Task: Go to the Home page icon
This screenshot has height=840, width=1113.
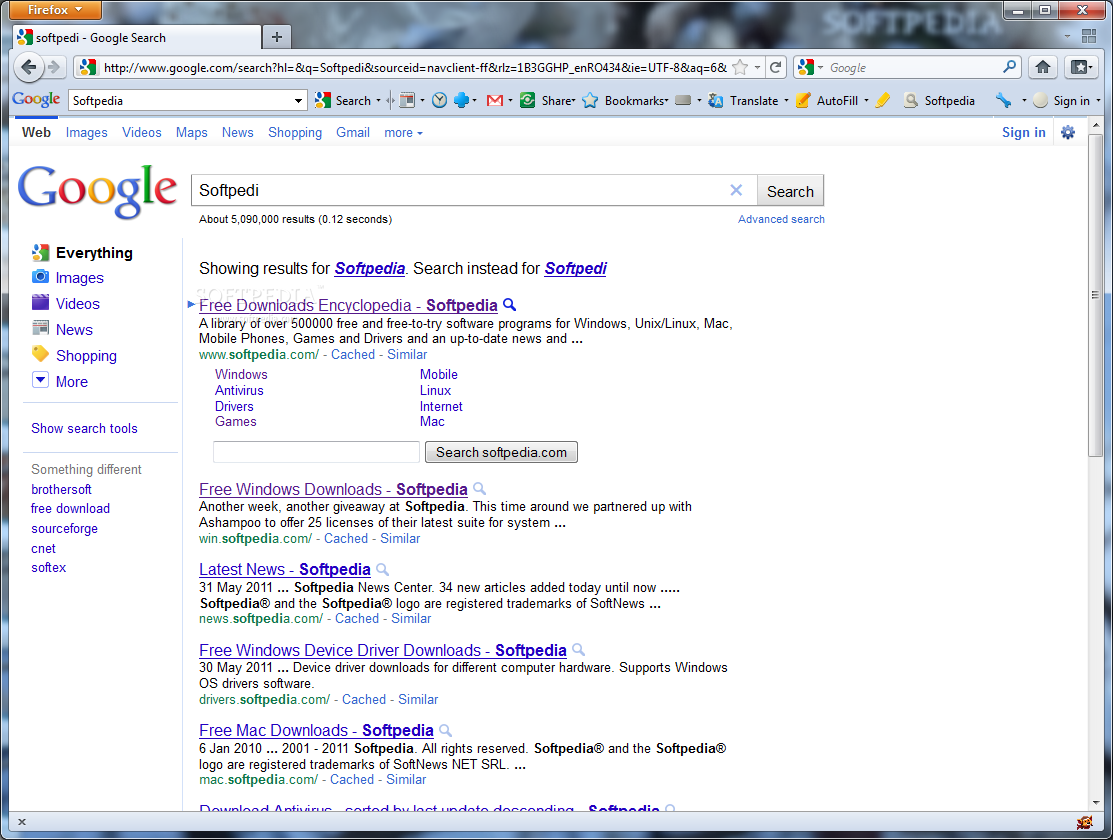Action: (1043, 67)
